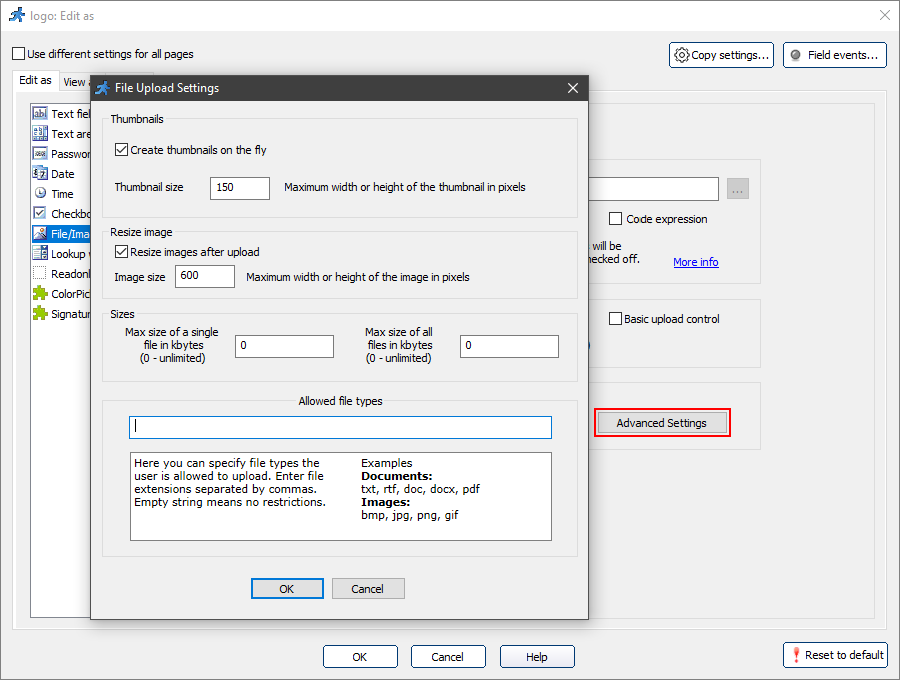Open the More info link

[695, 262]
